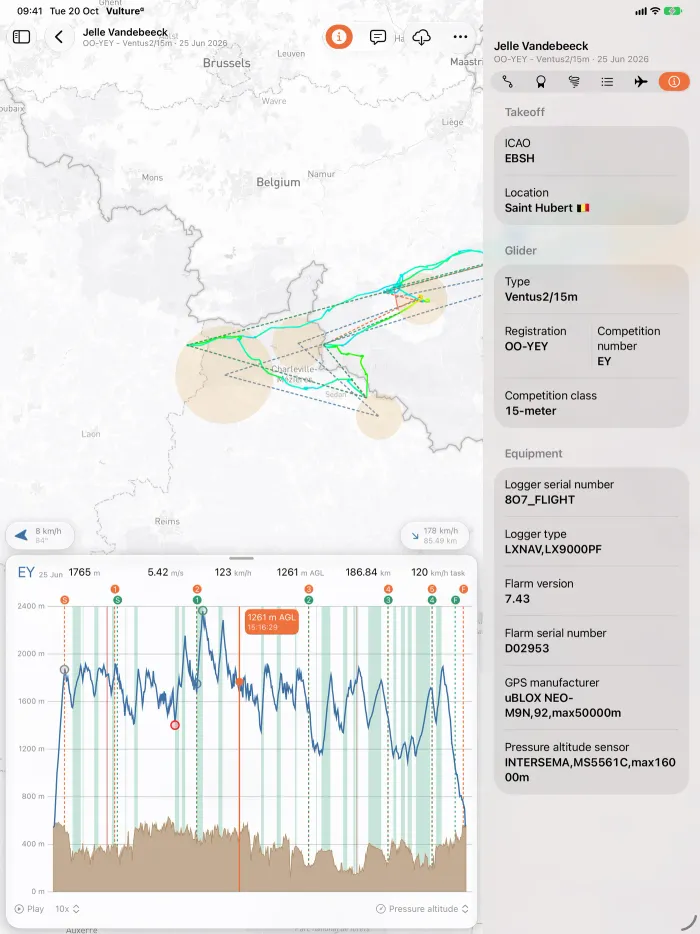Click green turnpoint 4 marker on chart
The image size is (700, 934).
pyautogui.click(x=432, y=600)
